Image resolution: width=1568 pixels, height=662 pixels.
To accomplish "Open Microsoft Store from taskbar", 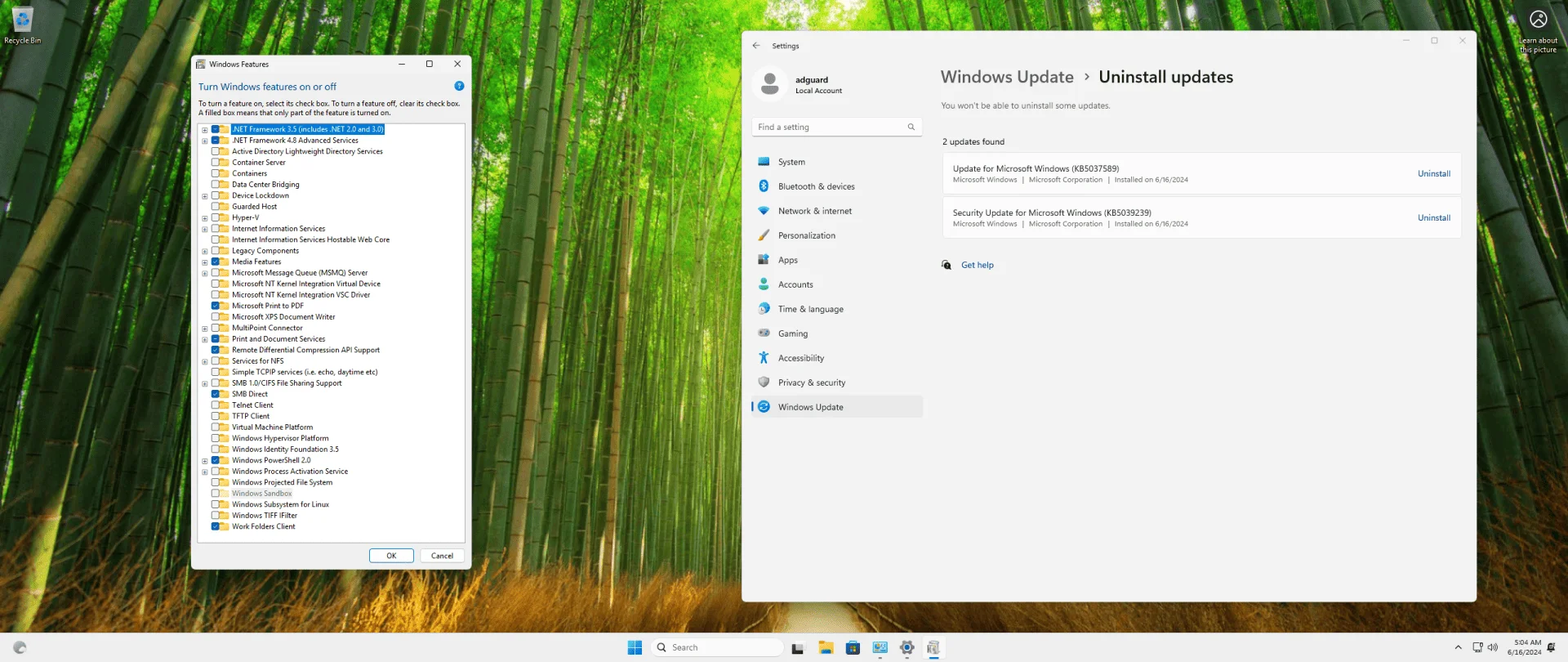I will 853,648.
